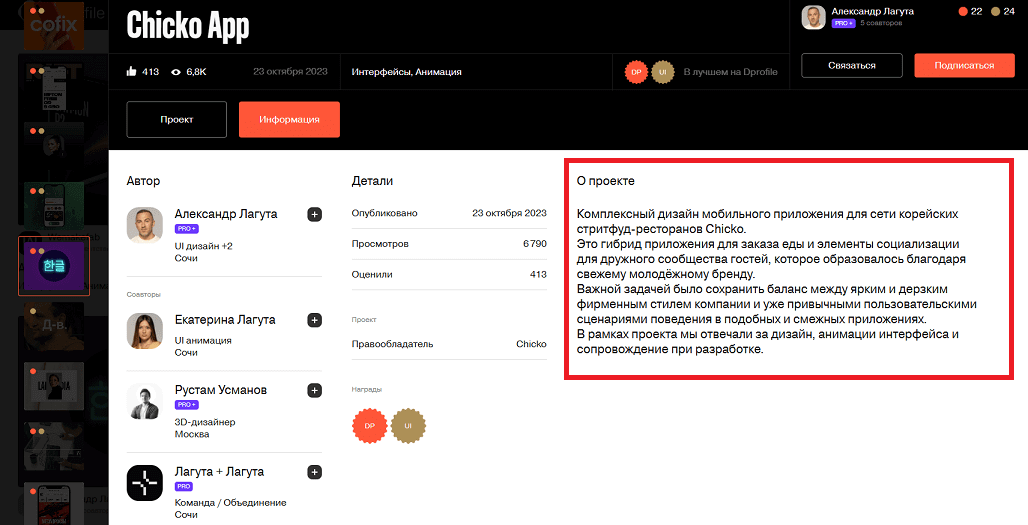Click the PRO badge under Лагута + Лагута

point(184,486)
